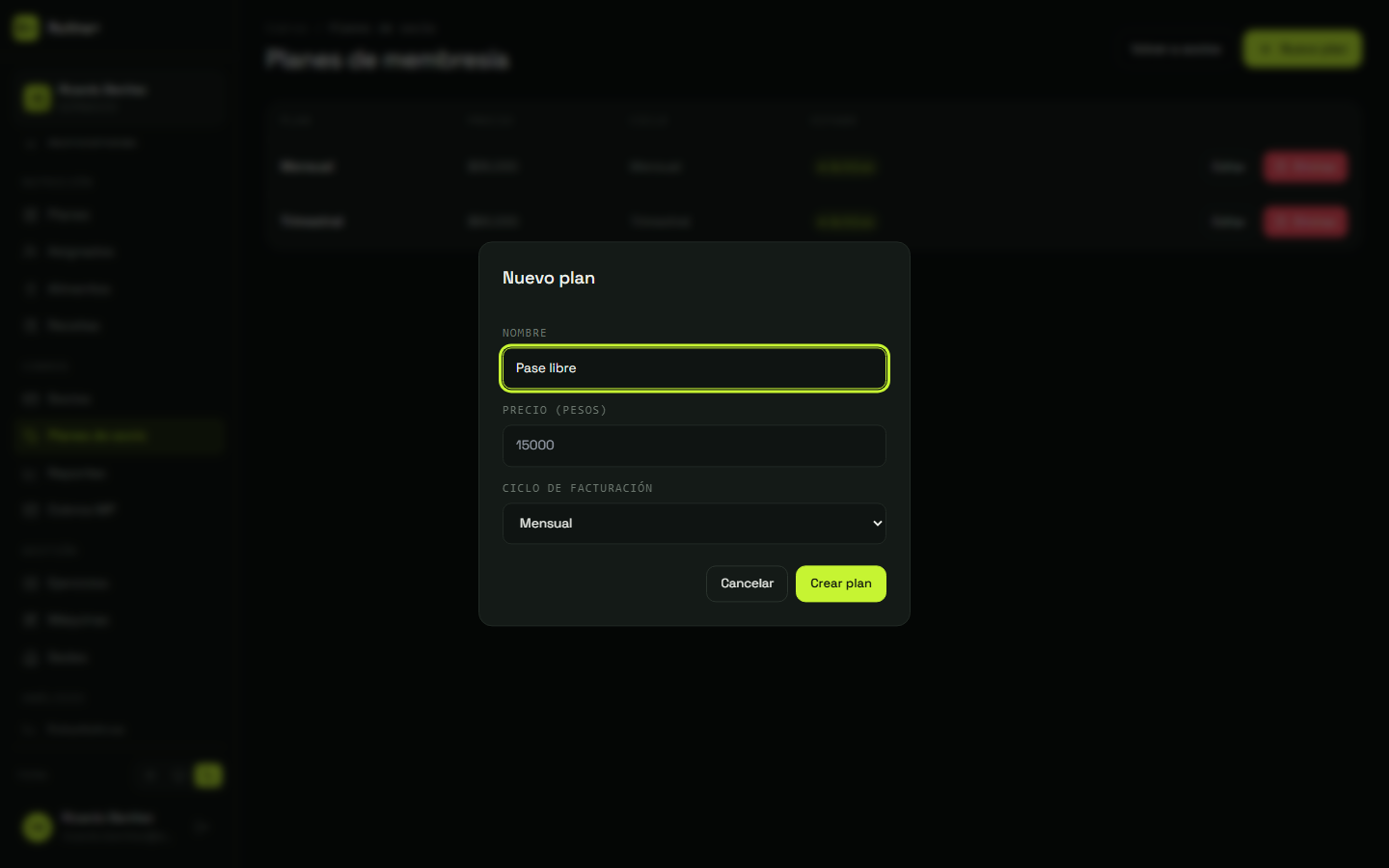This screenshot has height=868, width=1389.
Task: Click the chevron arrow on the Mensual select
Action: click(x=877, y=524)
